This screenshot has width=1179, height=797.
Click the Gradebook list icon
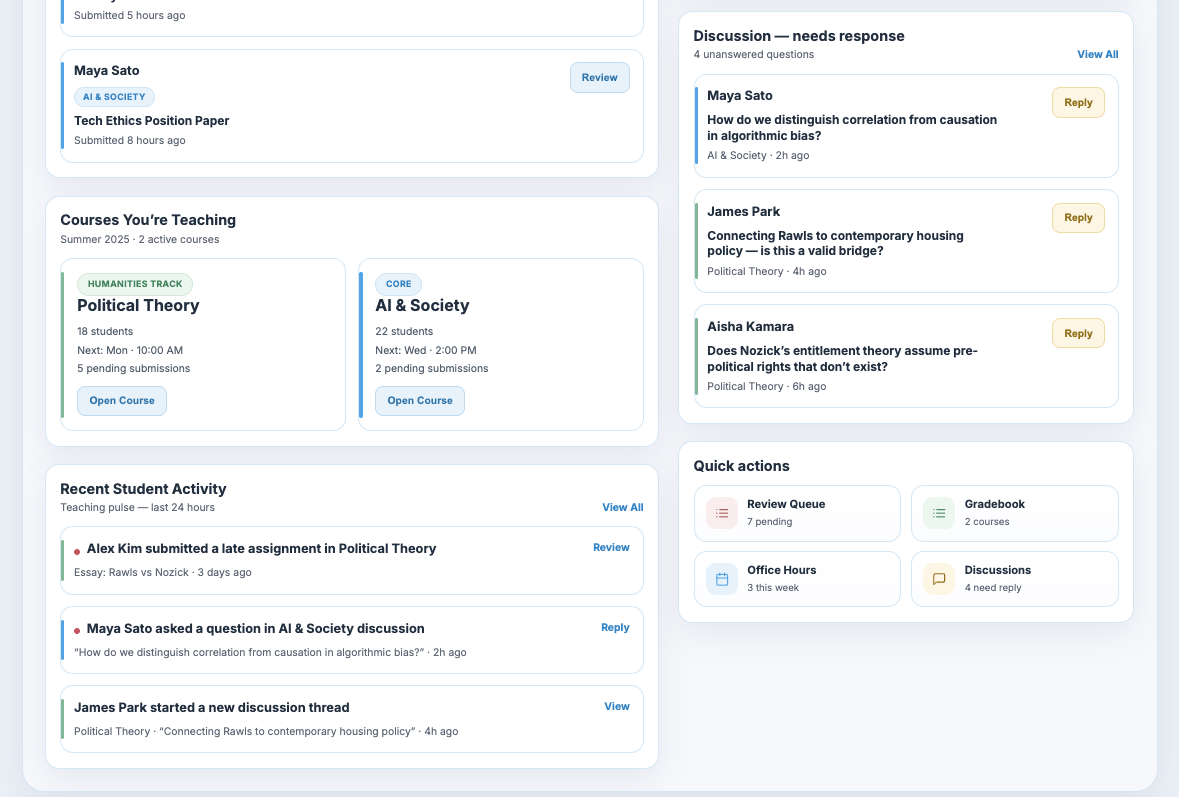[x=938, y=512]
